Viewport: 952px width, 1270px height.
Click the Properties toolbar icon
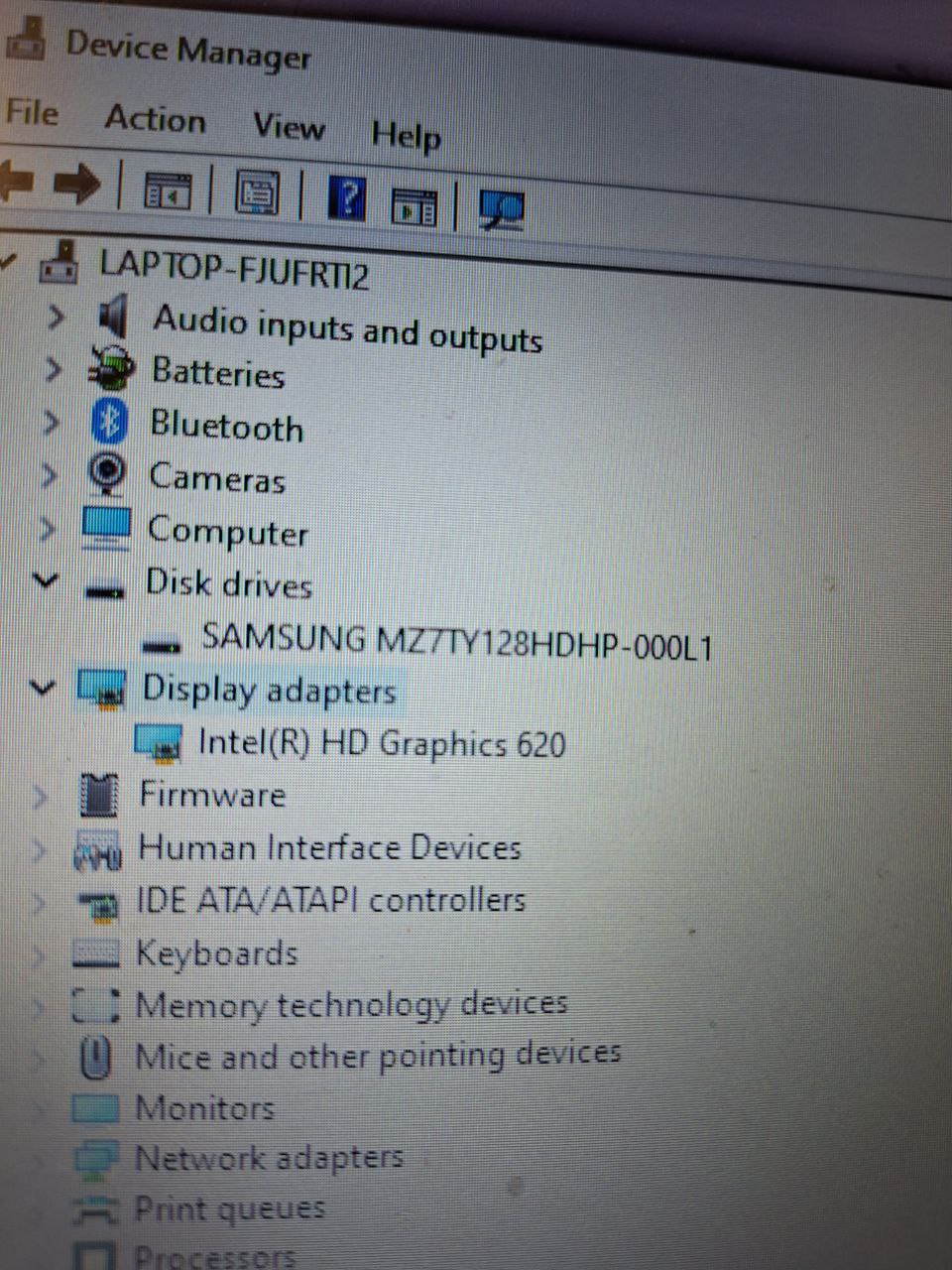pyautogui.click(x=256, y=193)
